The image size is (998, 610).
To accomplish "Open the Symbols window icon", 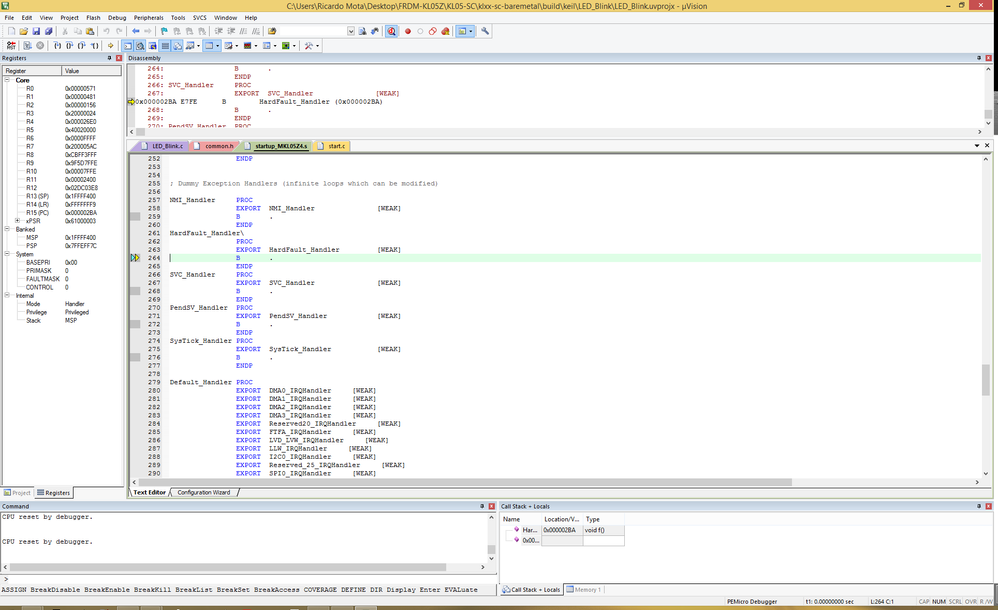I will click(153, 46).
